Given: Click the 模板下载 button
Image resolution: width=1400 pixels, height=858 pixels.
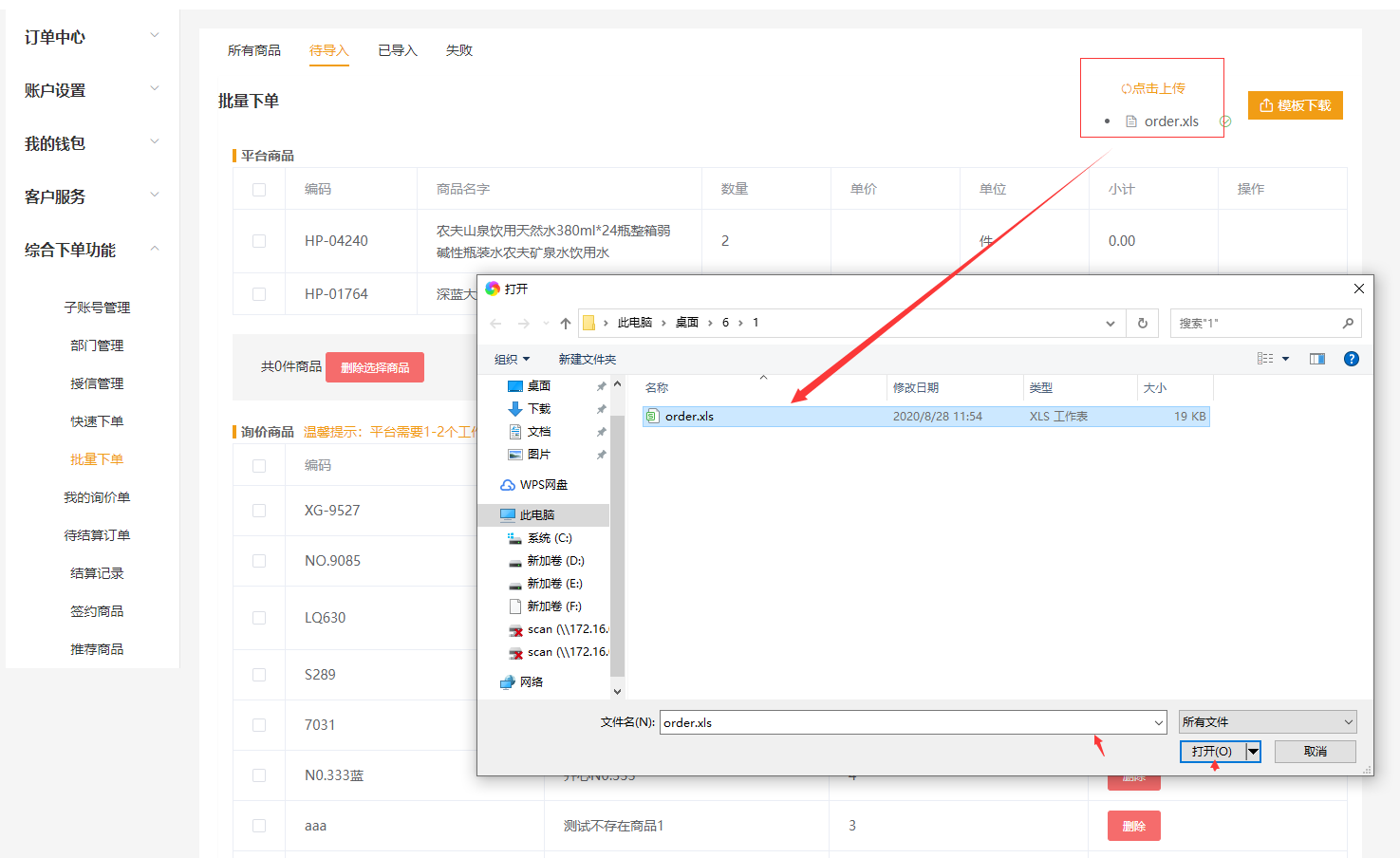Looking at the screenshot, I should click(1295, 105).
